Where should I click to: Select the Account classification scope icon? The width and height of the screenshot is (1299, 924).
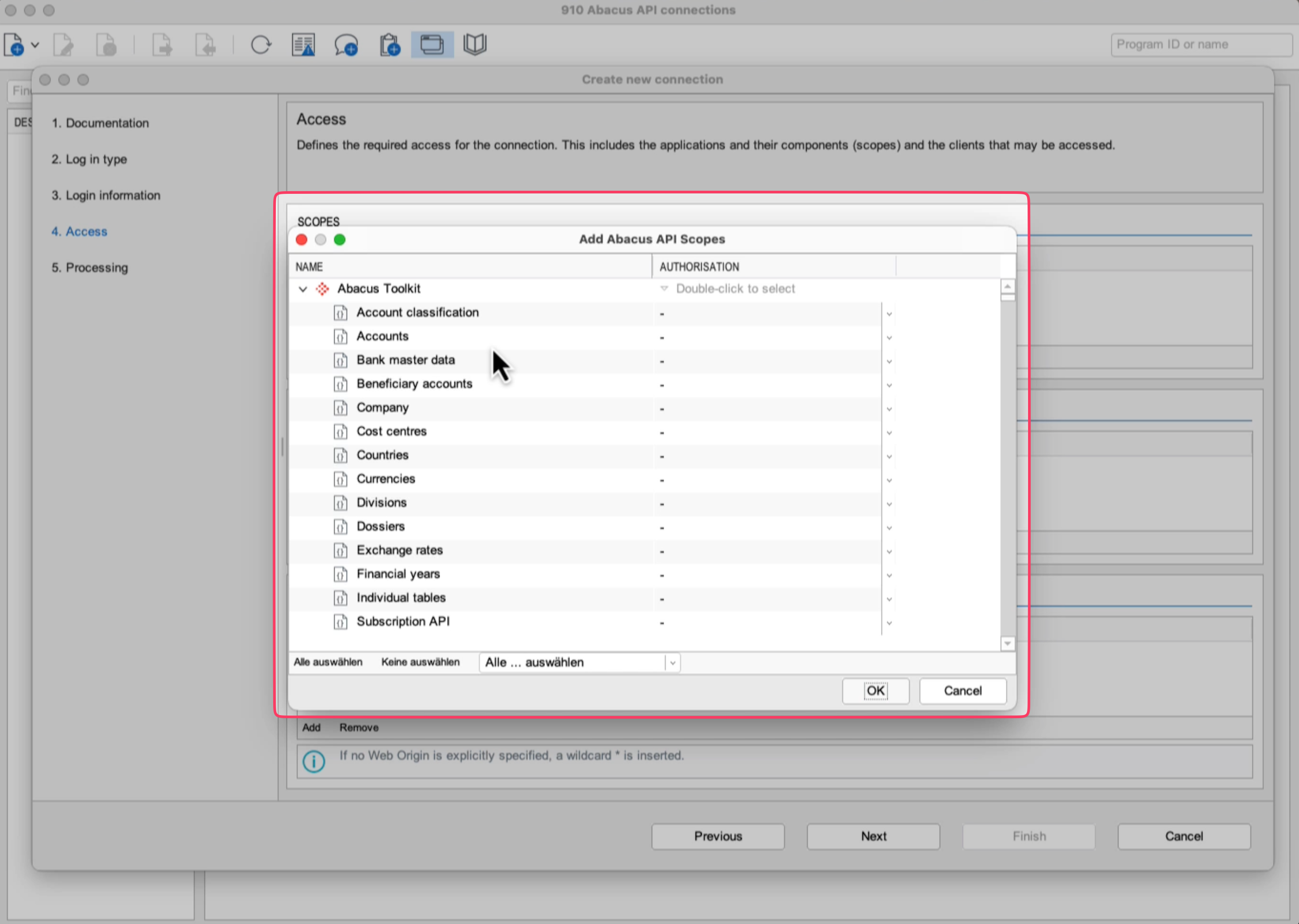coord(340,313)
